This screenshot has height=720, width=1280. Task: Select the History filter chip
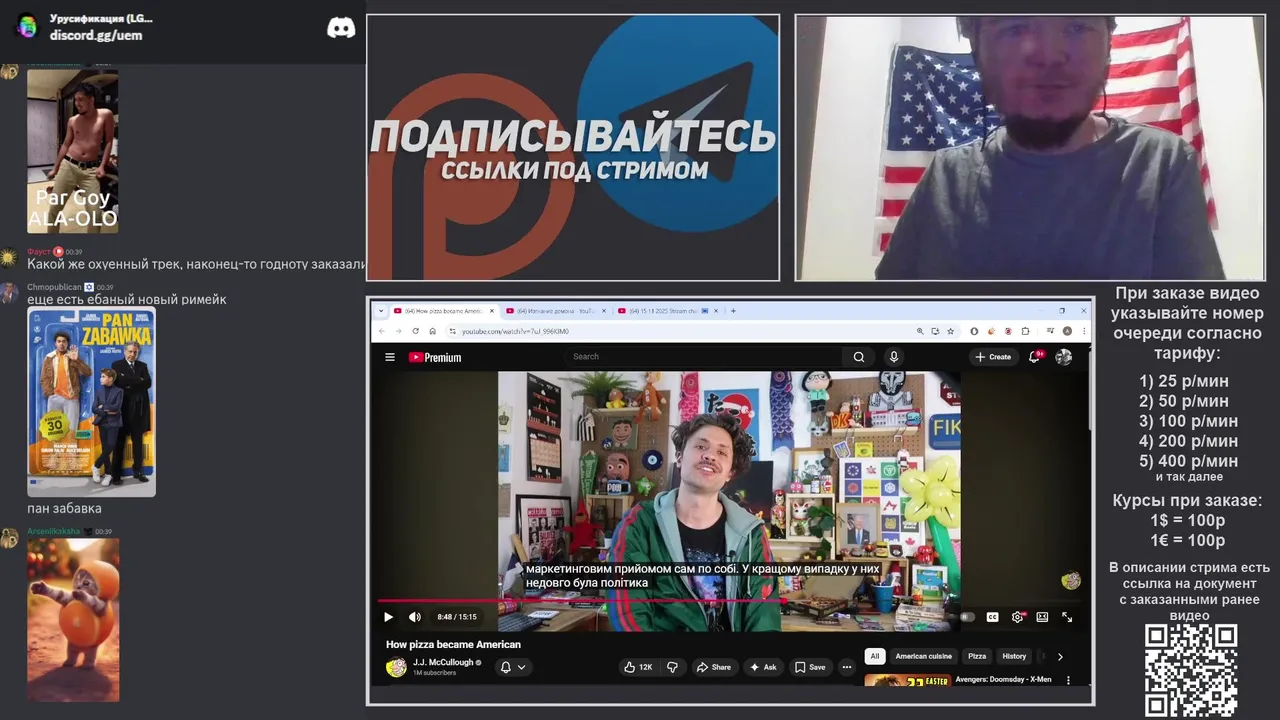(x=1014, y=656)
